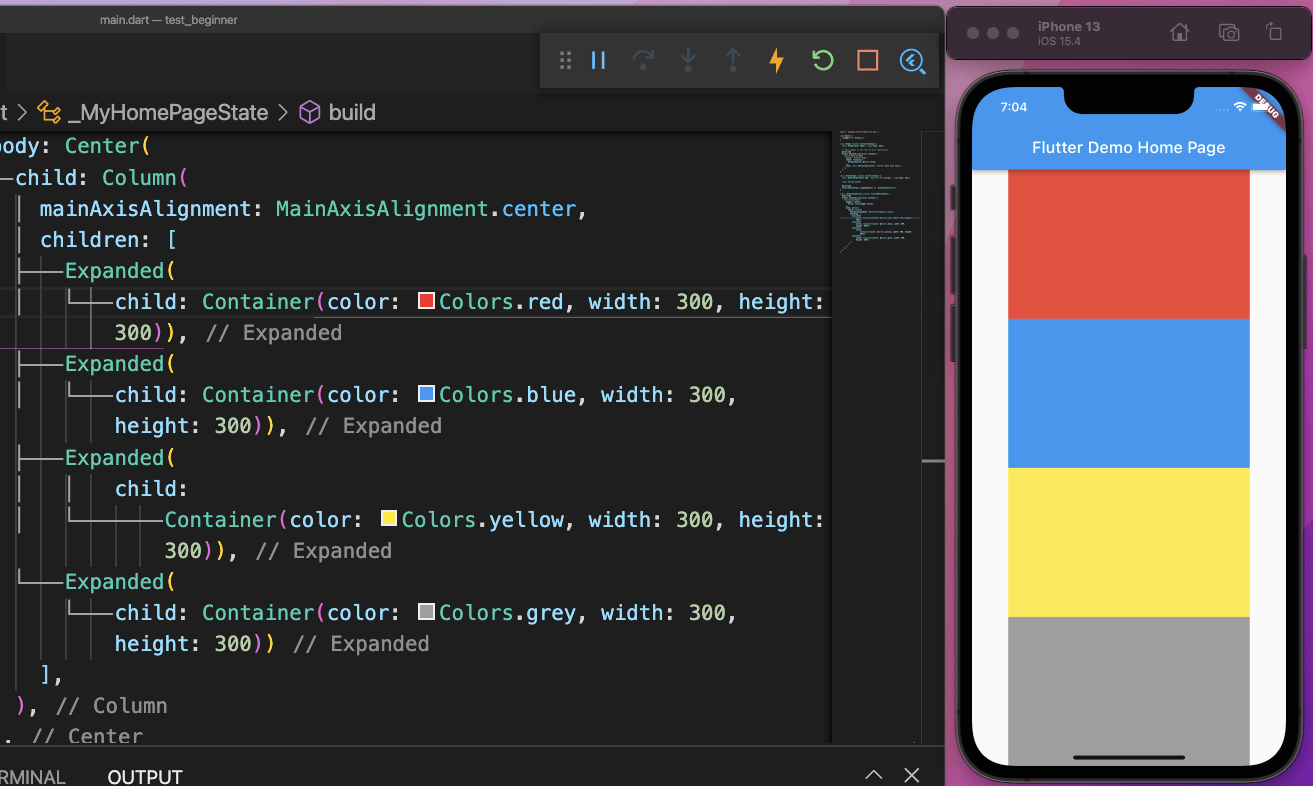Click the iPhone 13 simulator title
This screenshot has width=1313, height=786.
pyautogui.click(x=1068, y=26)
